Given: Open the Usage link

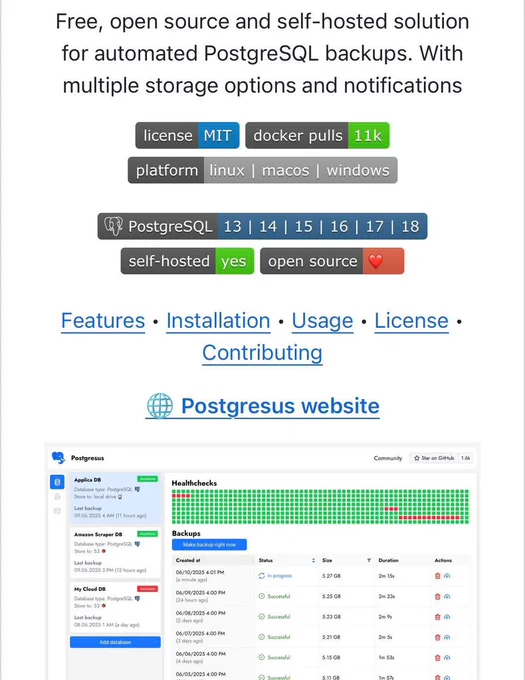Looking at the screenshot, I should click(322, 321).
